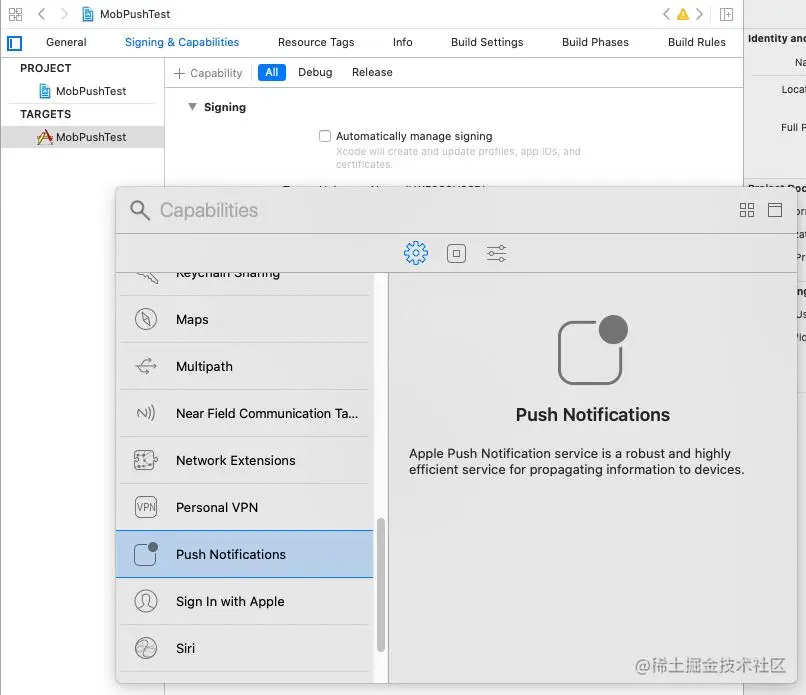
Task: Enable Automatically manage signing checkbox
Action: (x=325, y=136)
